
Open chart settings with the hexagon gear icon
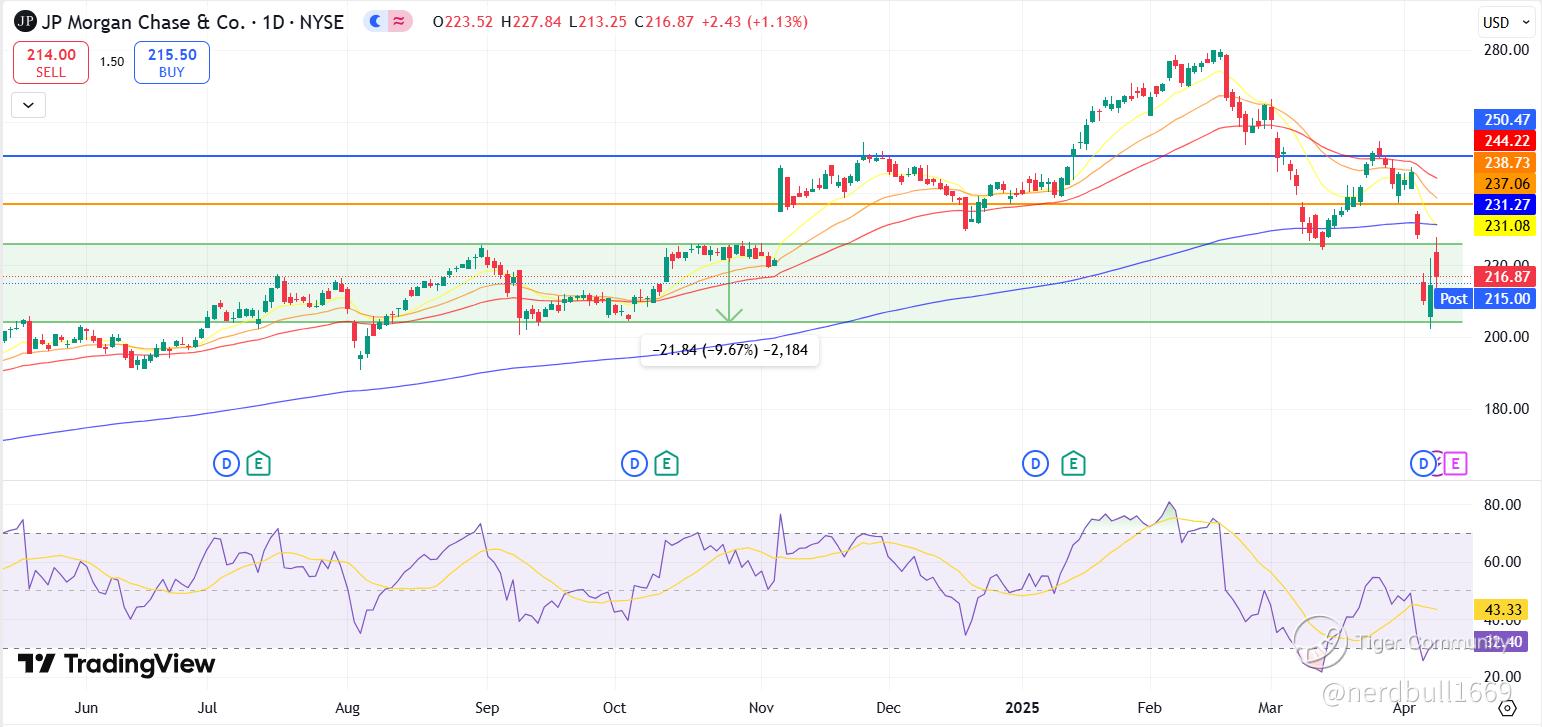[x=1508, y=708]
